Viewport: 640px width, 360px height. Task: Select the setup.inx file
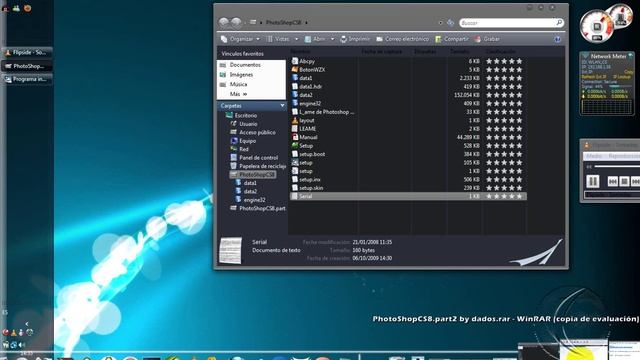pyautogui.click(x=306, y=180)
